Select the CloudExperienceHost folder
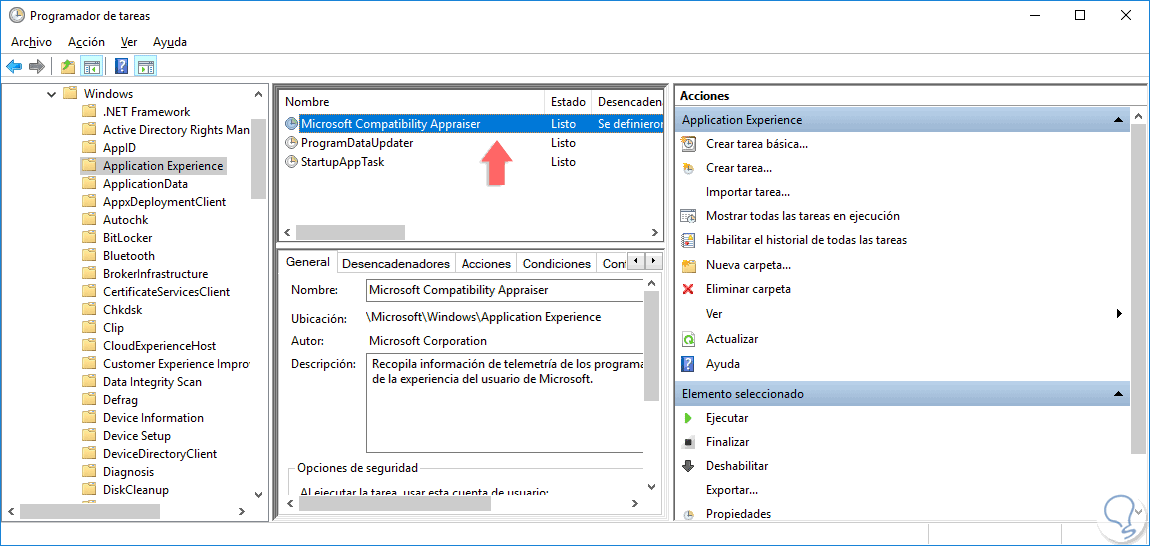 (159, 346)
